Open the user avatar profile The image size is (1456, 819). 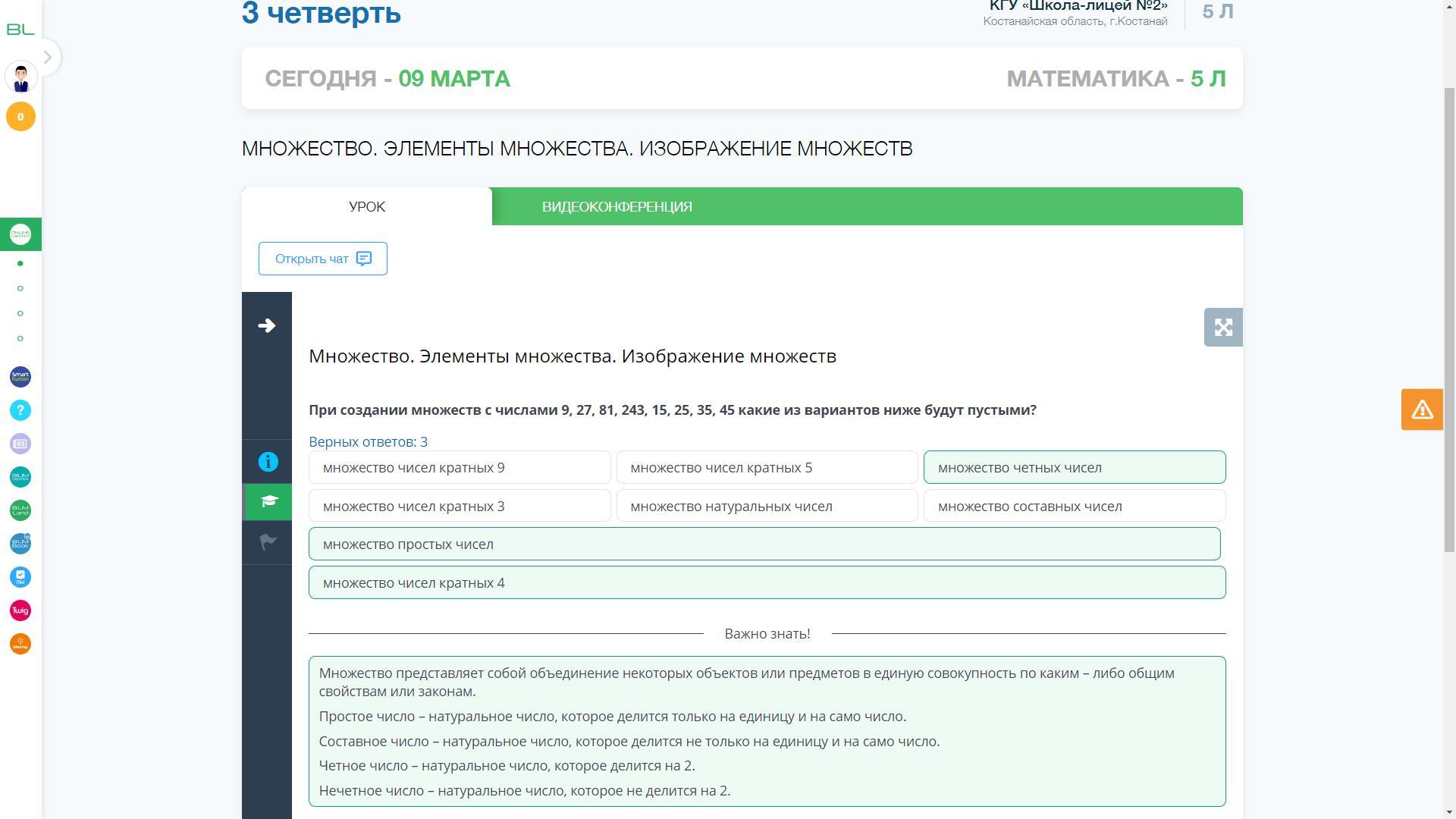click(20, 77)
